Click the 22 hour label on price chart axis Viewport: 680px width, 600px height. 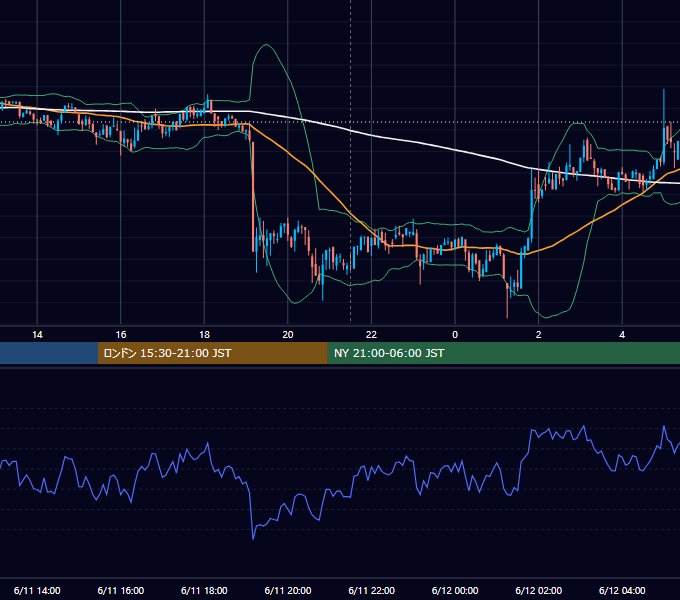point(371,335)
